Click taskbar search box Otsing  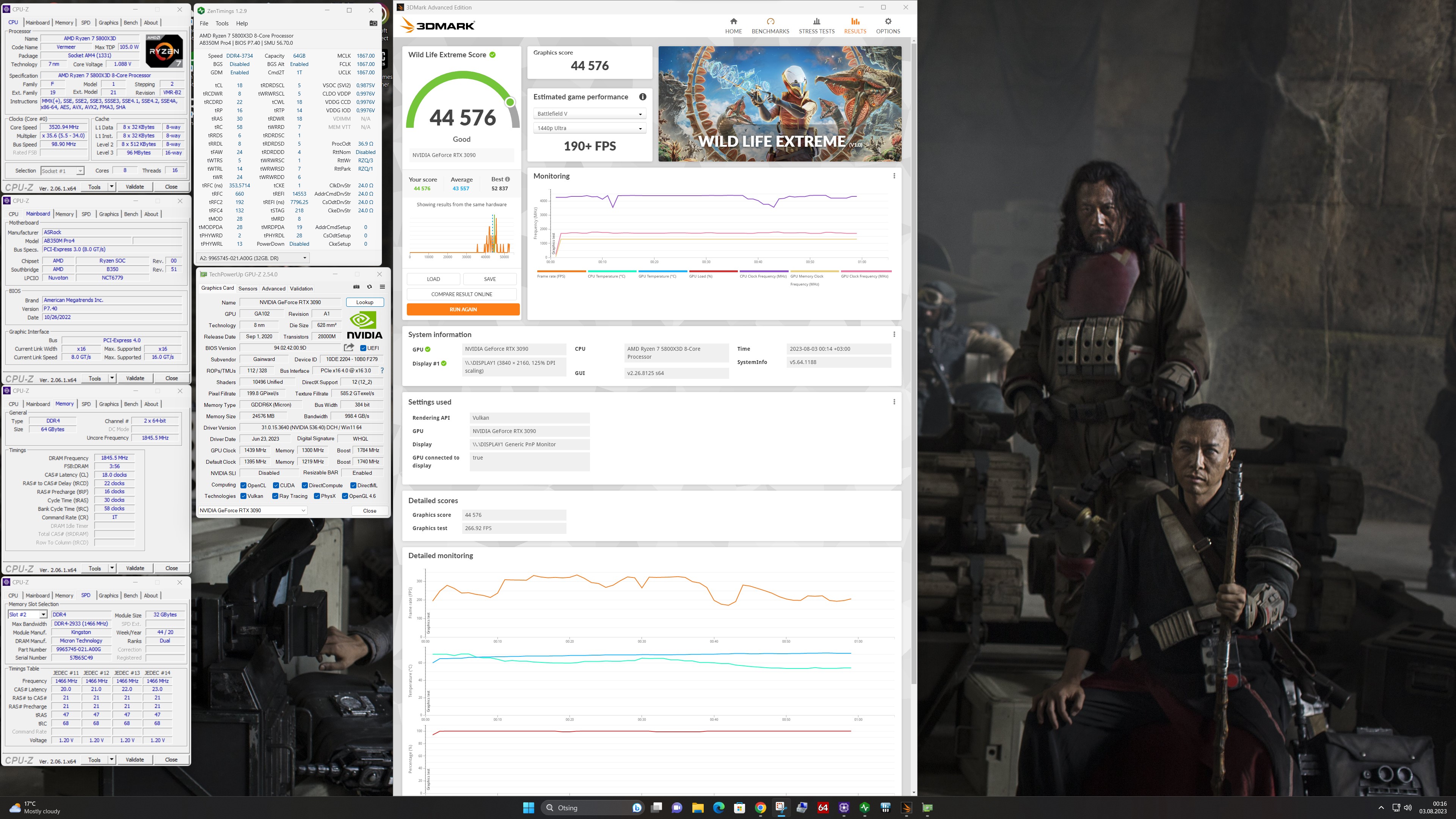tap(593, 808)
